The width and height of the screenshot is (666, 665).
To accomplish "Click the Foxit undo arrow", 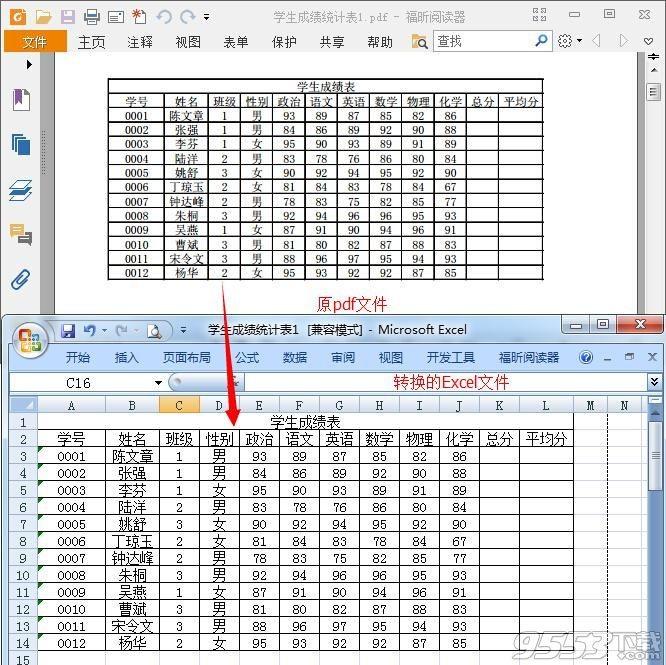I will point(164,17).
